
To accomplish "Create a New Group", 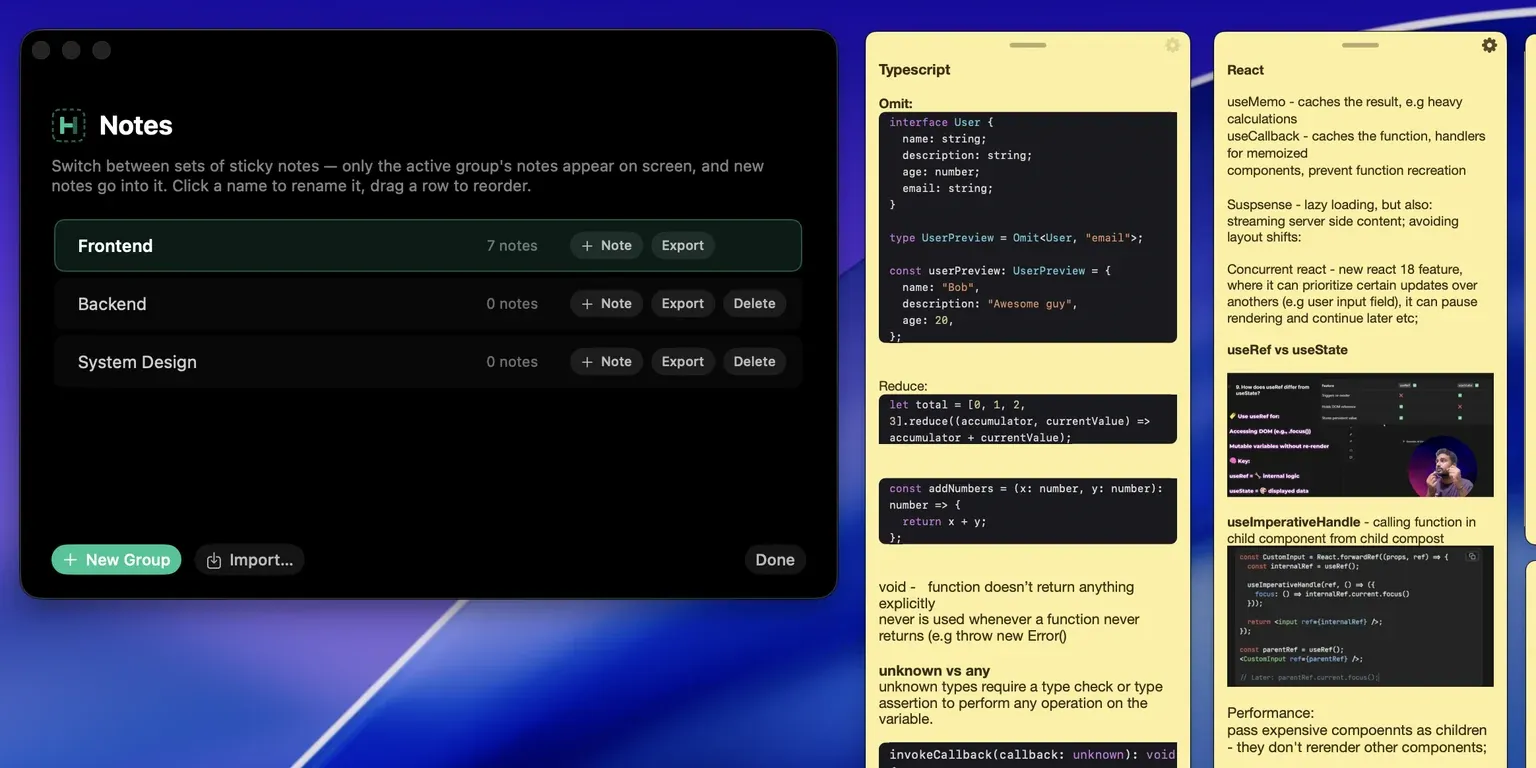I will 116,560.
